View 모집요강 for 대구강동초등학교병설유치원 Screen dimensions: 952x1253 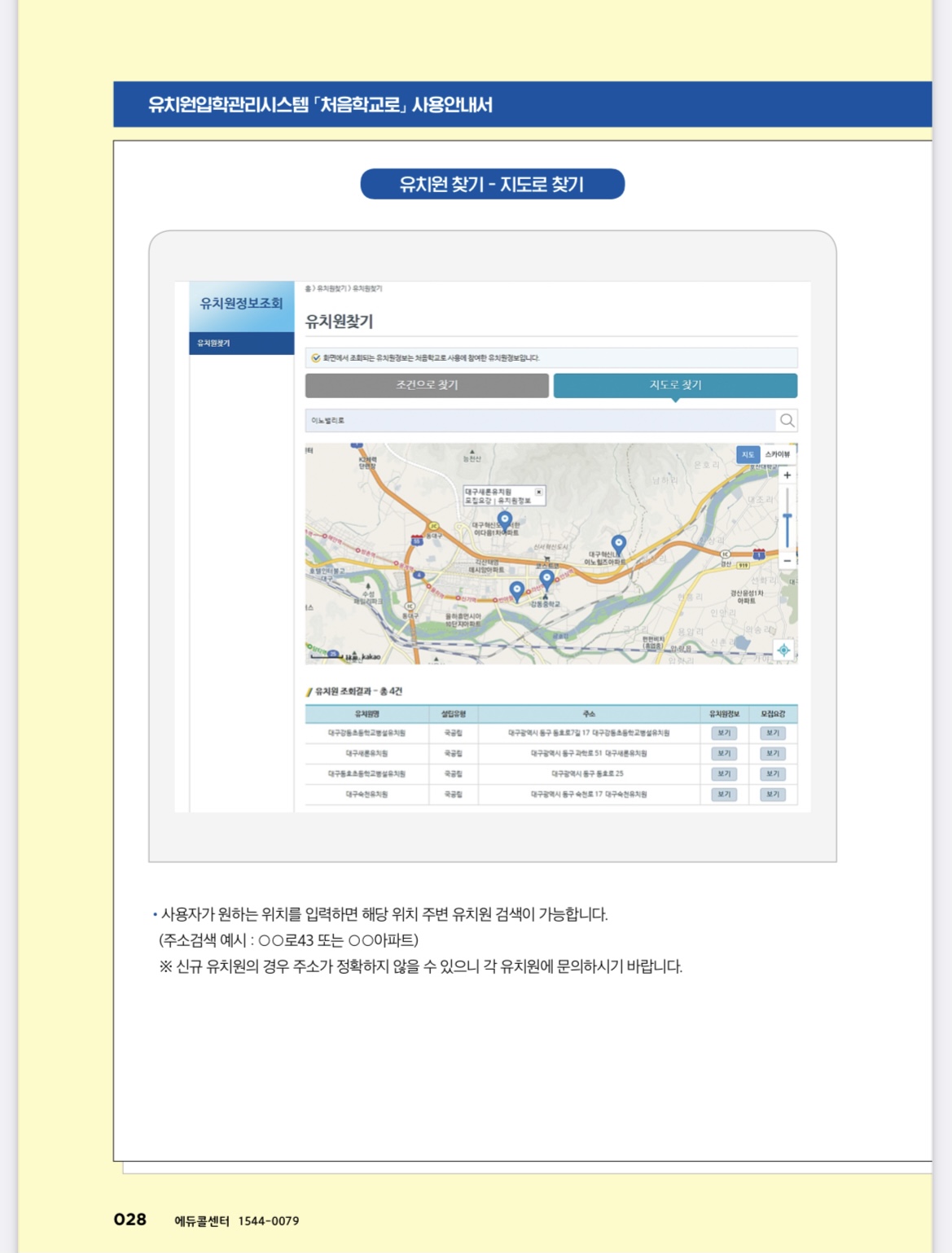point(773,733)
